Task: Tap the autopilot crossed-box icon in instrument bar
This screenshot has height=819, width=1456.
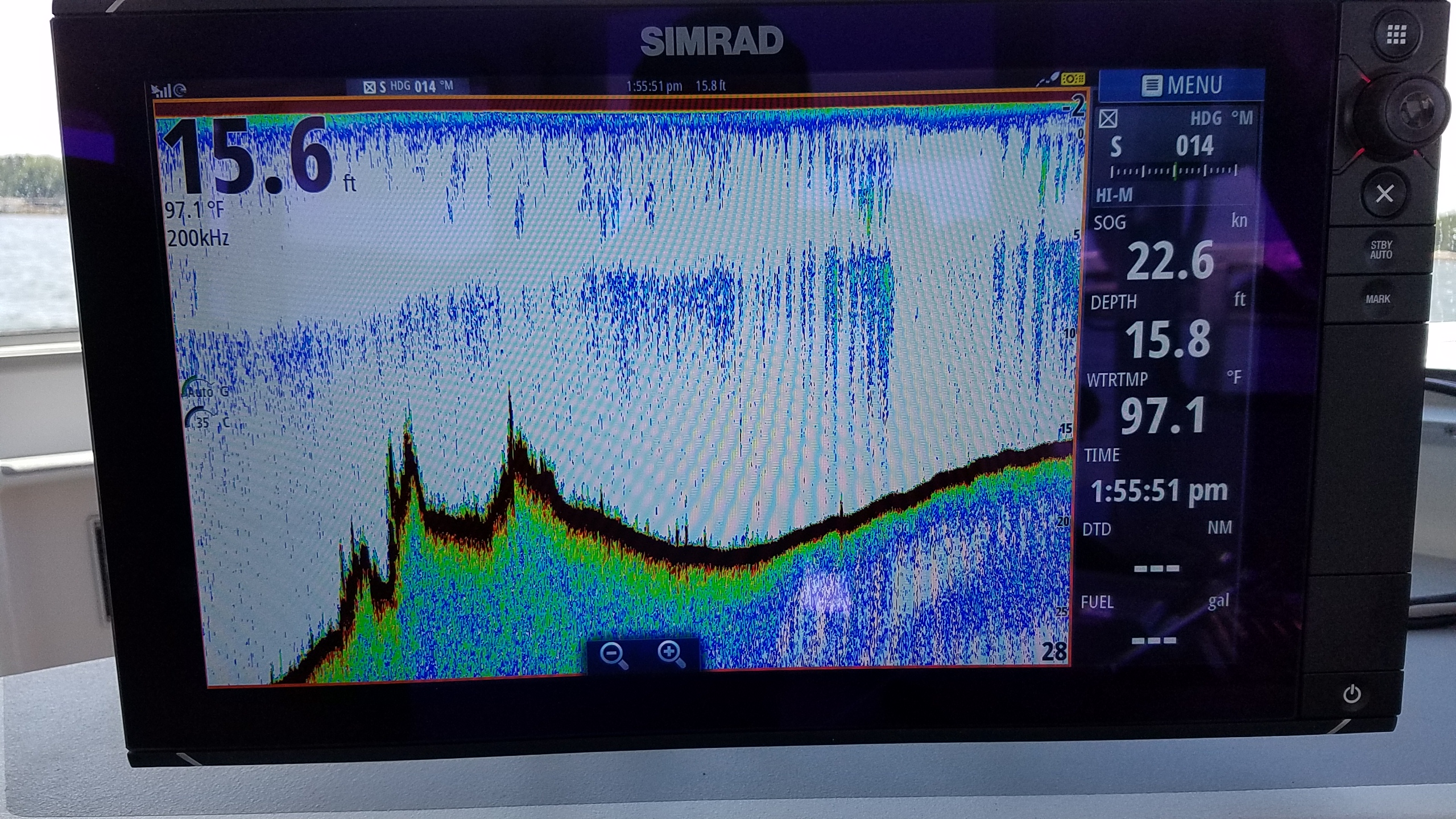Action: tap(1108, 119)
